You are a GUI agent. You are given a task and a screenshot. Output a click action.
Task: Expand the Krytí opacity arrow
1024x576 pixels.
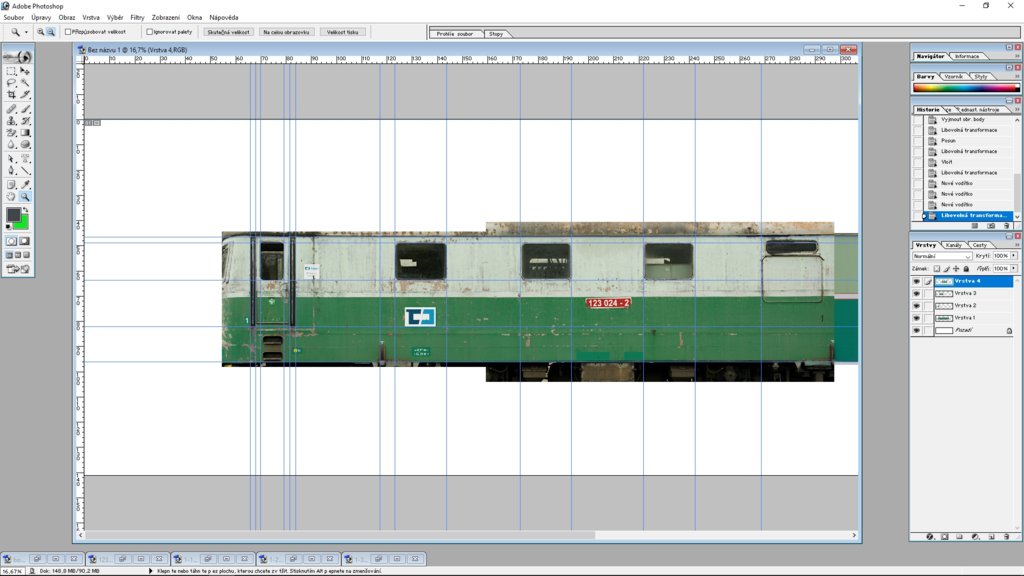pos(1015,256)
